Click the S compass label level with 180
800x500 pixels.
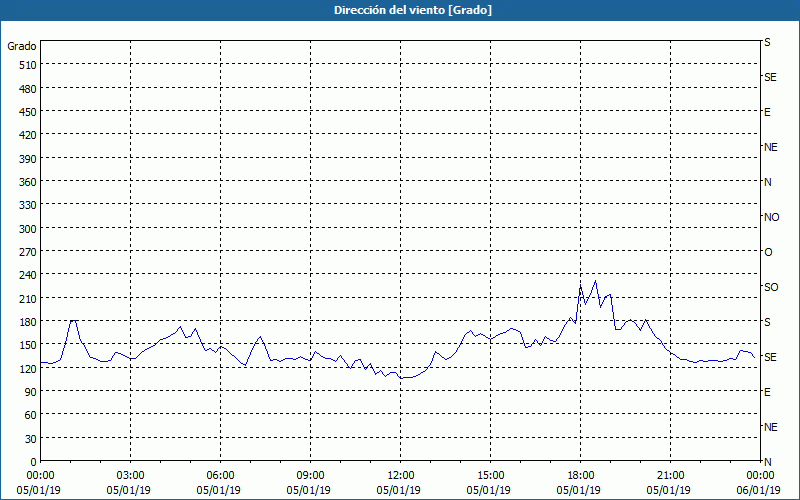pyautogui.click(x=767, y=322)
